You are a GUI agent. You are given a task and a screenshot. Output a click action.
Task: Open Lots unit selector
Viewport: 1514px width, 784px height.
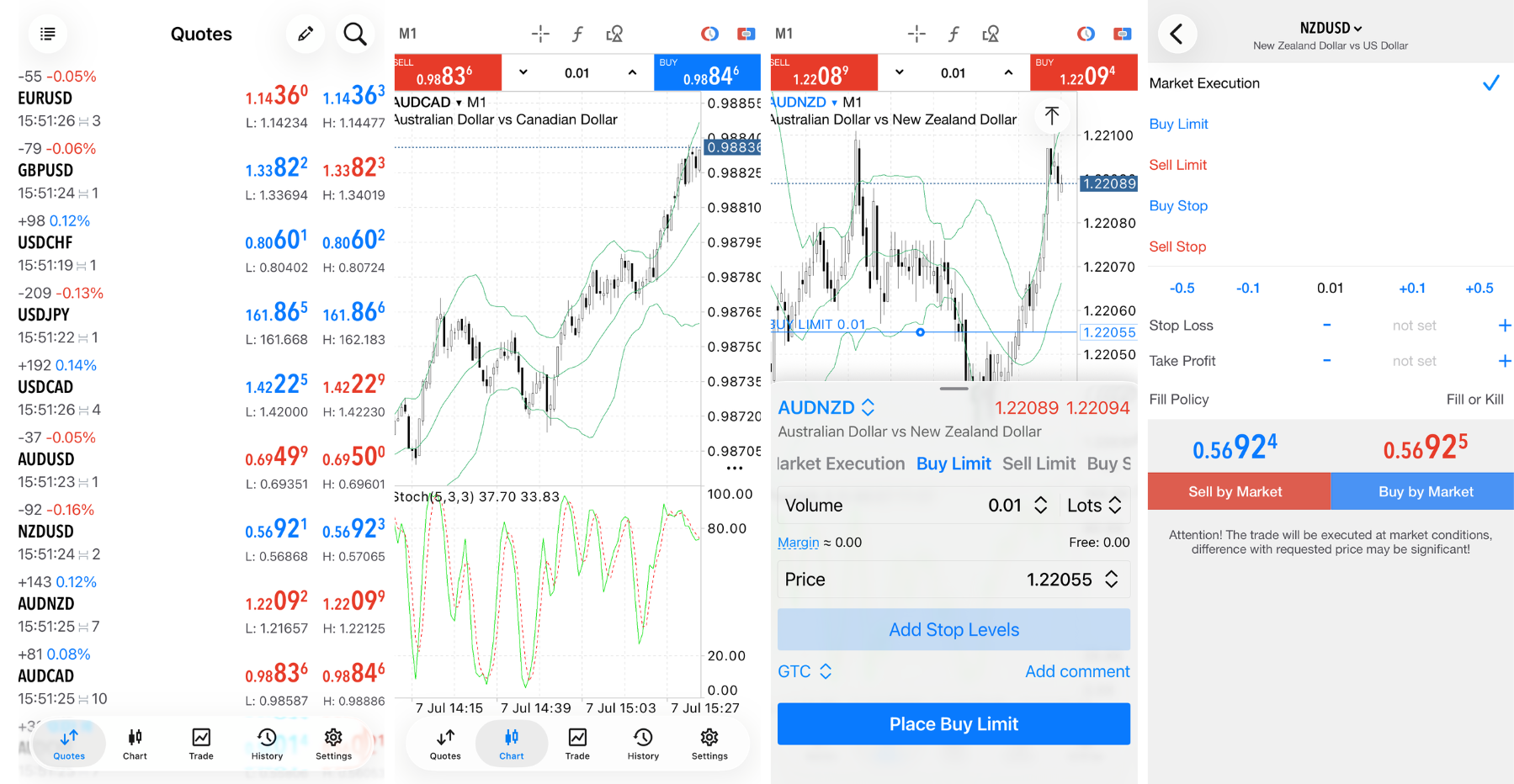[1094, 505]
